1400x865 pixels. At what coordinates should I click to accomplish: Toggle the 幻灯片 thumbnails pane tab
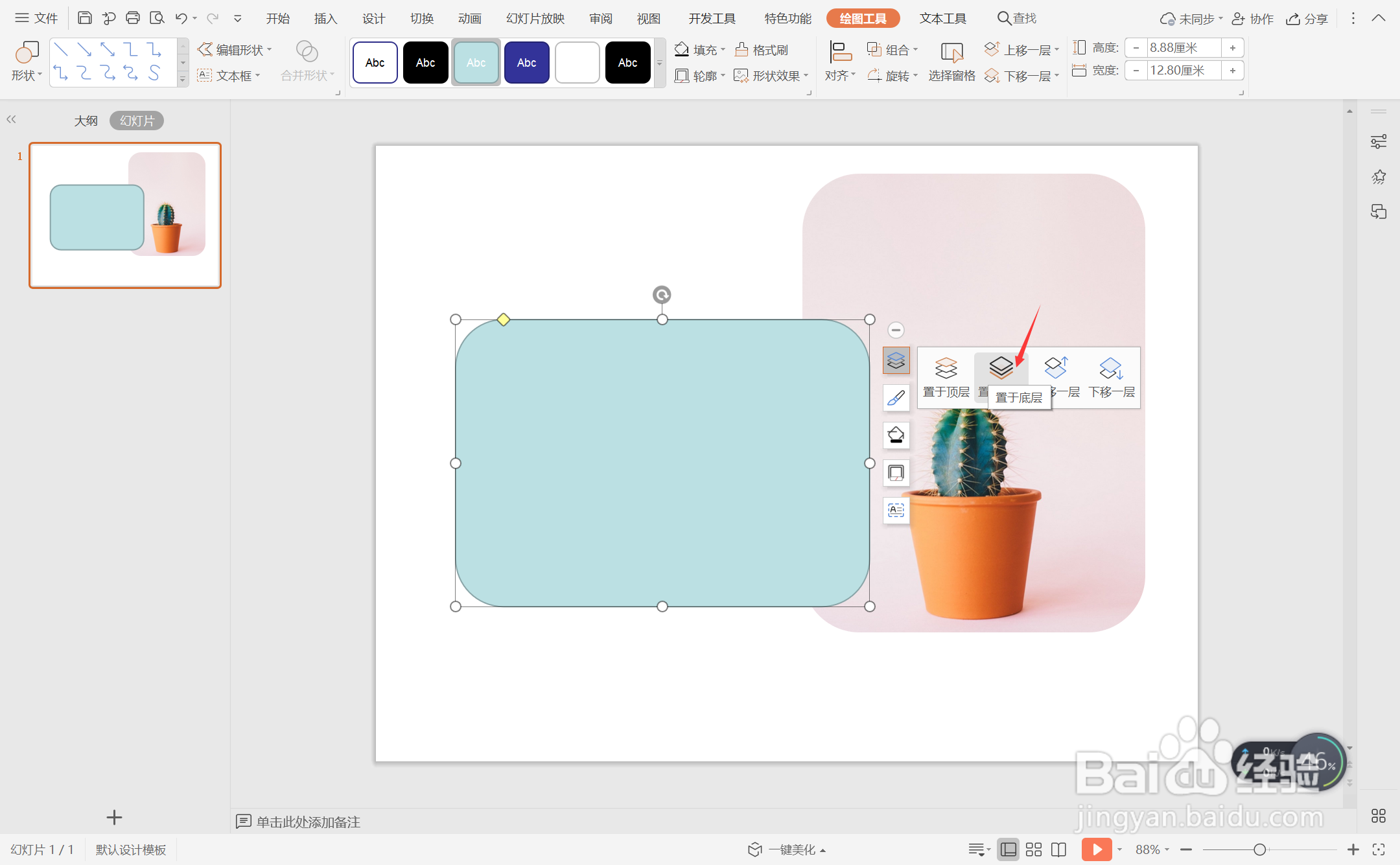click(x=136, y=121)
